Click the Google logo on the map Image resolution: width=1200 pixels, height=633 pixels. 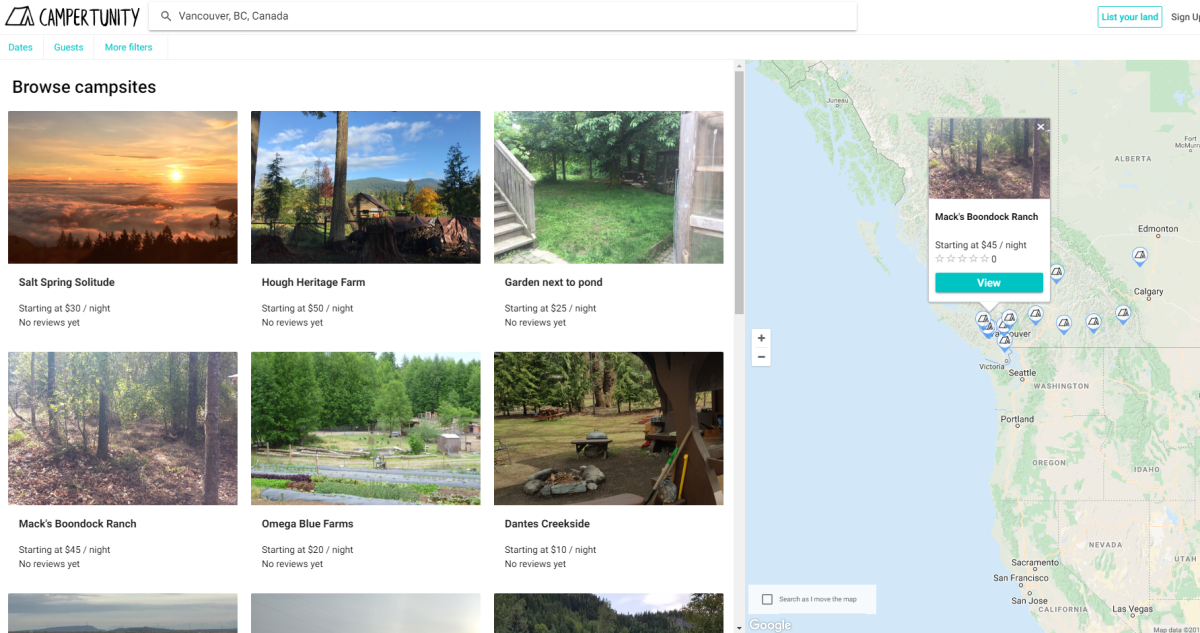tap(769, 624)
